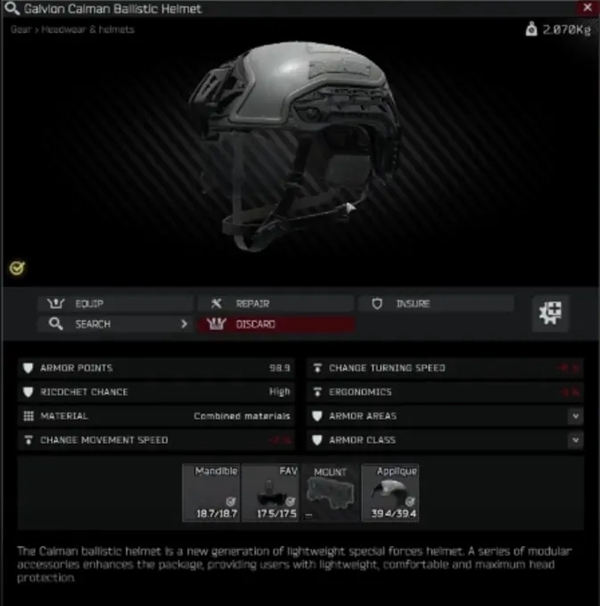Click the found-in-raid checkmark icon
This screenshot has width=600, height=606.
coord(17,267)
